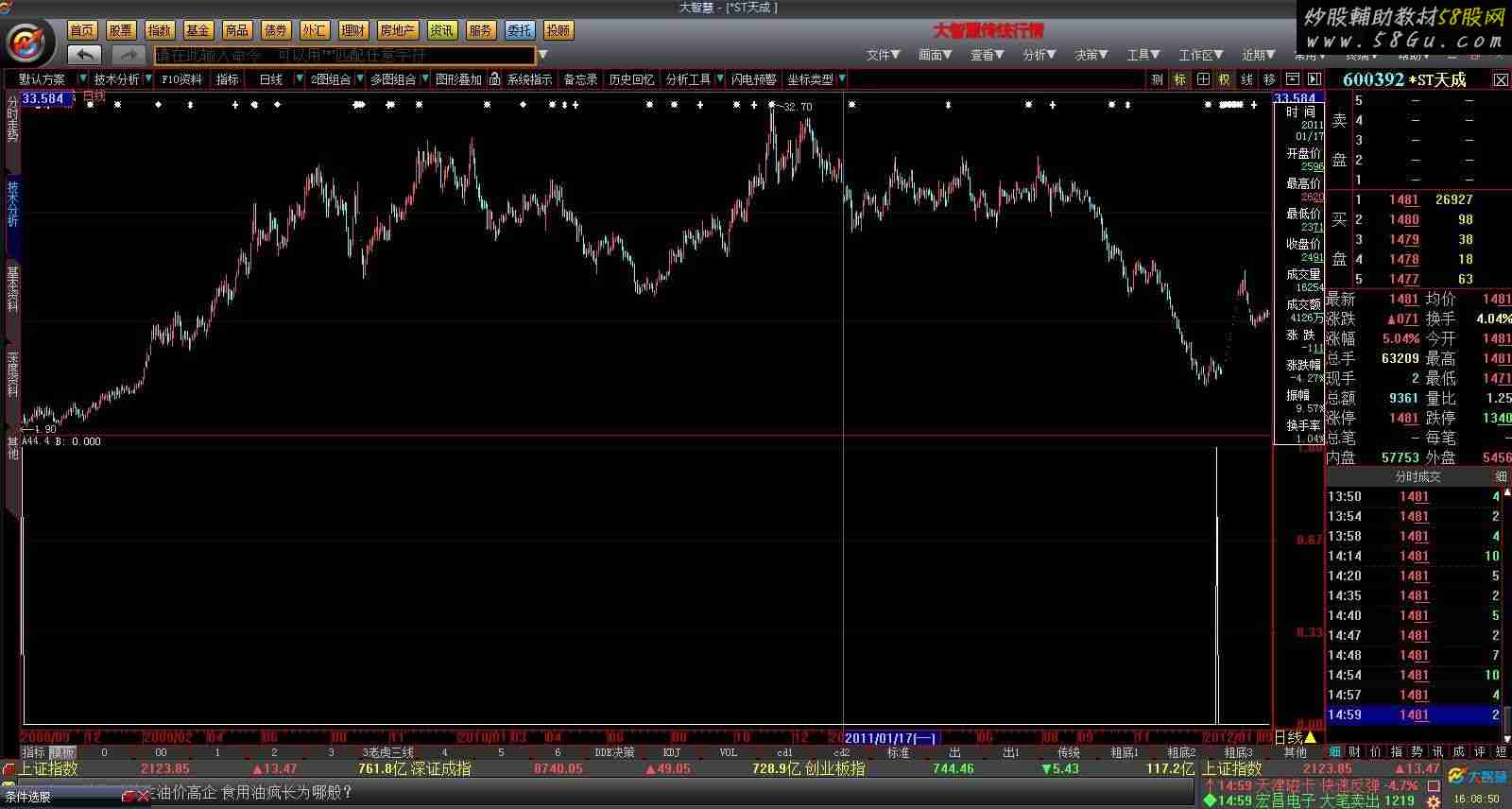
Task: Open the 文件 menu
Action: (884, 55)
